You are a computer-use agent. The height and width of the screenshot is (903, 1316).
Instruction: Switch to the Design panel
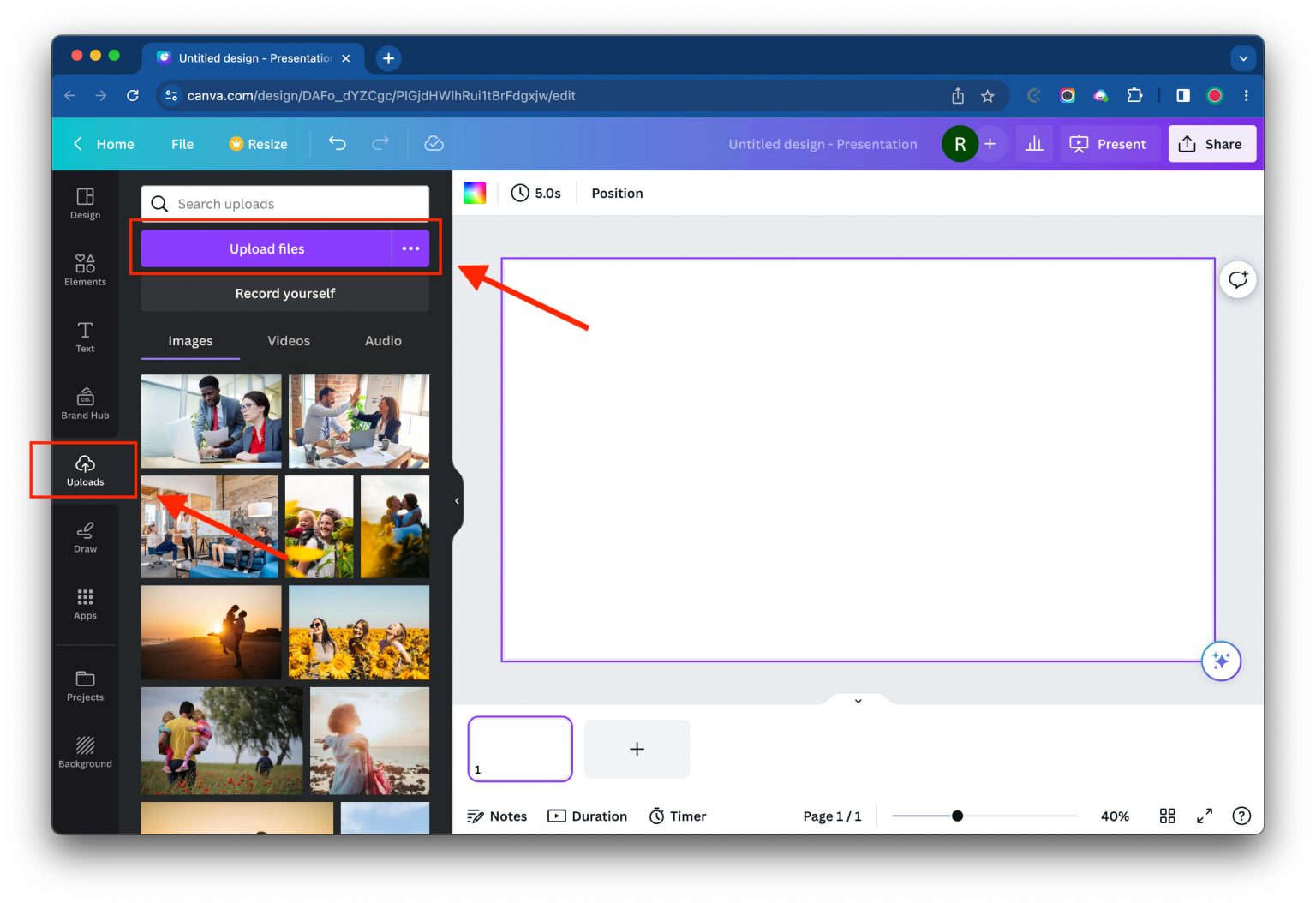(84, 203)
